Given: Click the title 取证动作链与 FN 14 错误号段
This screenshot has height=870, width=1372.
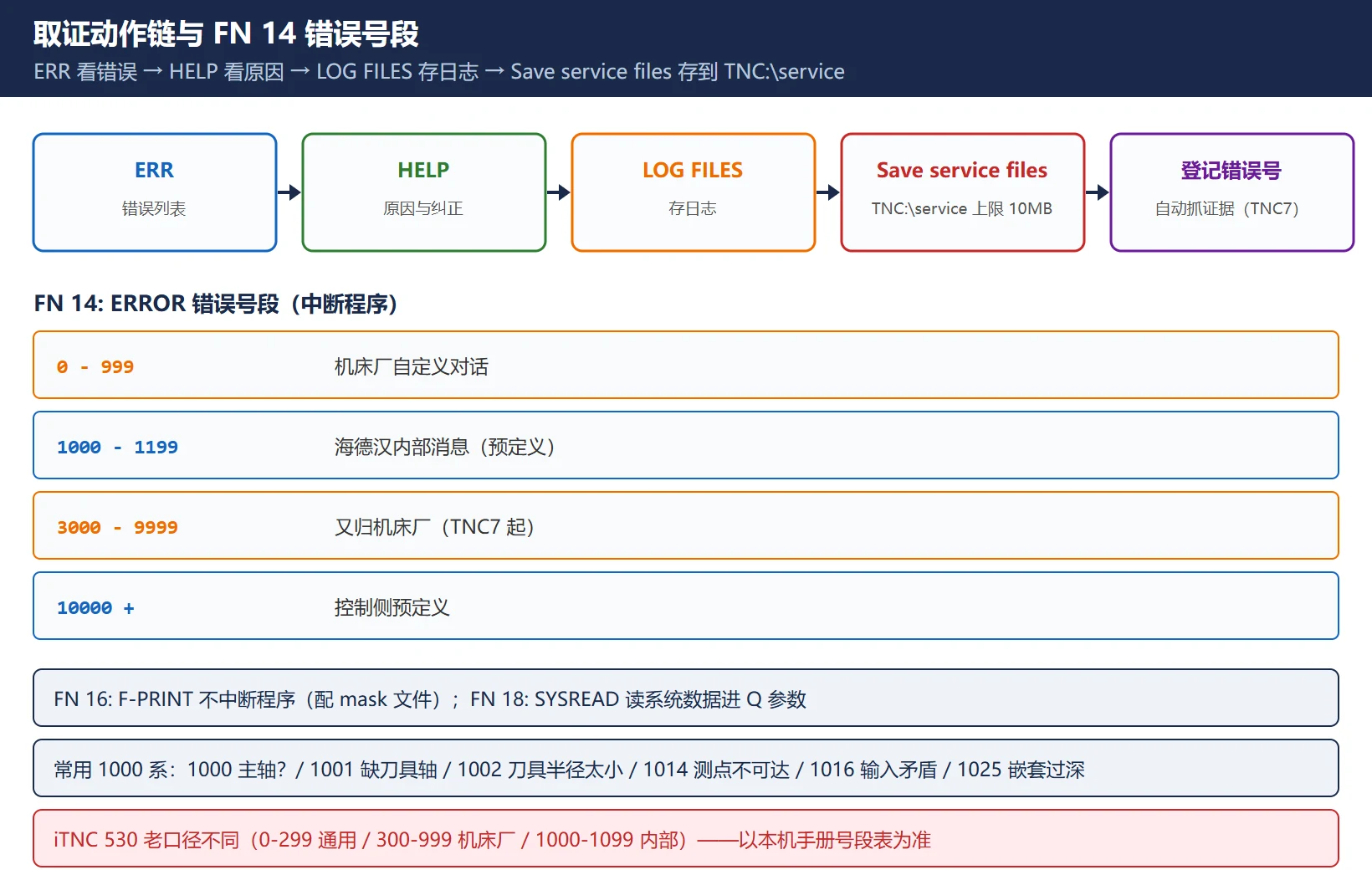Looking at the screenshot, I should tap(226, 33).
